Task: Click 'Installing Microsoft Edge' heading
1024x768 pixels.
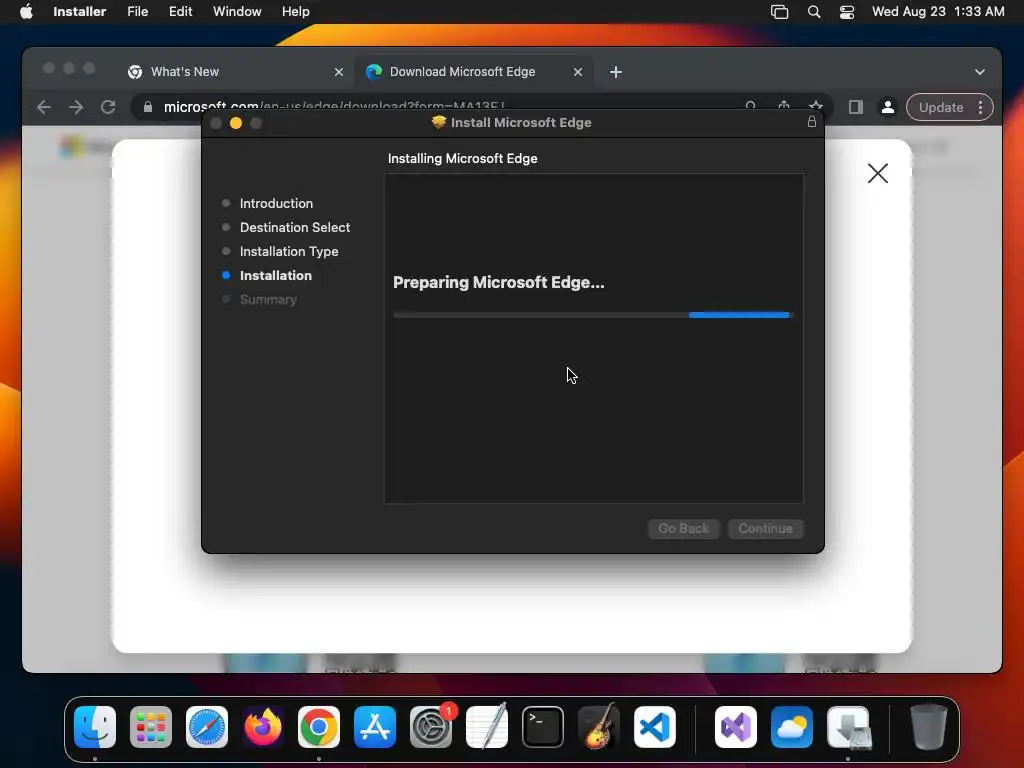Action: (462, 158)
